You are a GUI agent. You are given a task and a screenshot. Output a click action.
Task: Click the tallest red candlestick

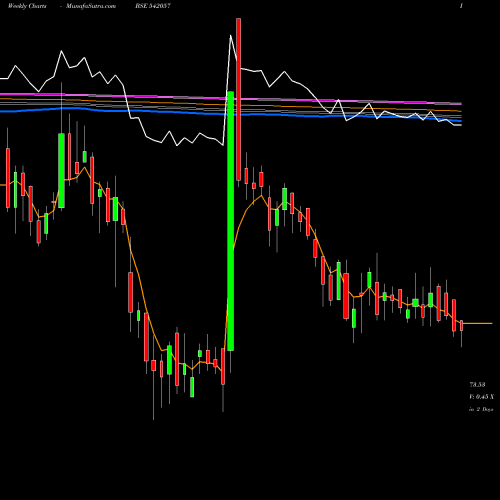click(x=238, y=99)
